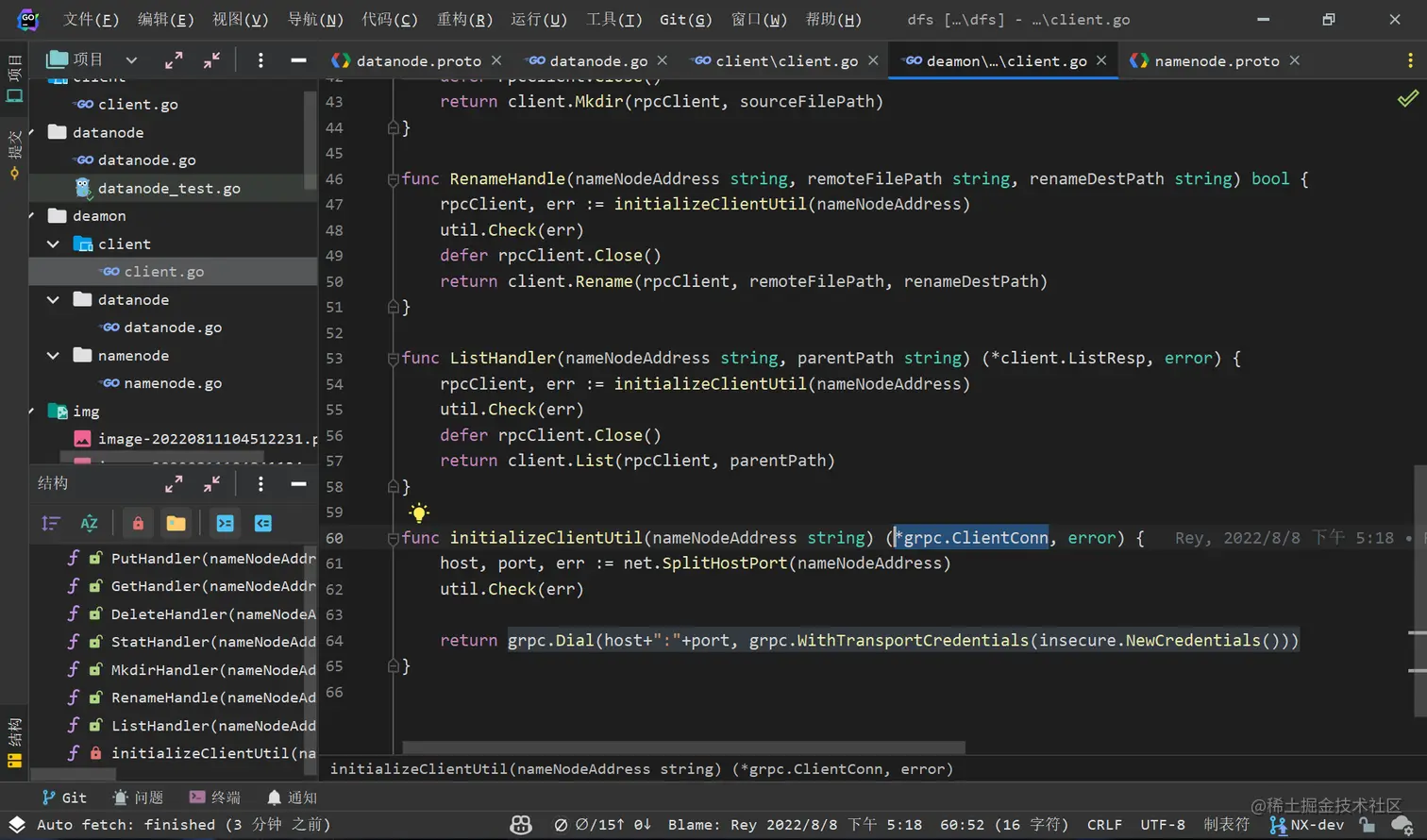This screenshot has width=1427, height=840.
Task: Fold the initializeClientUtil function at line 60
Action: [x=393, y=538]
